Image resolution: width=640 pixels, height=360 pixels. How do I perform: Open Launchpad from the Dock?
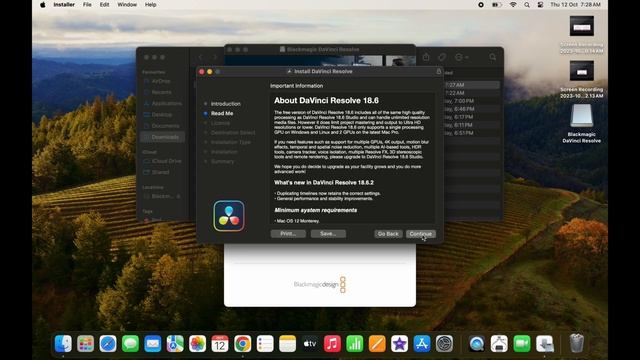[85, 344]
